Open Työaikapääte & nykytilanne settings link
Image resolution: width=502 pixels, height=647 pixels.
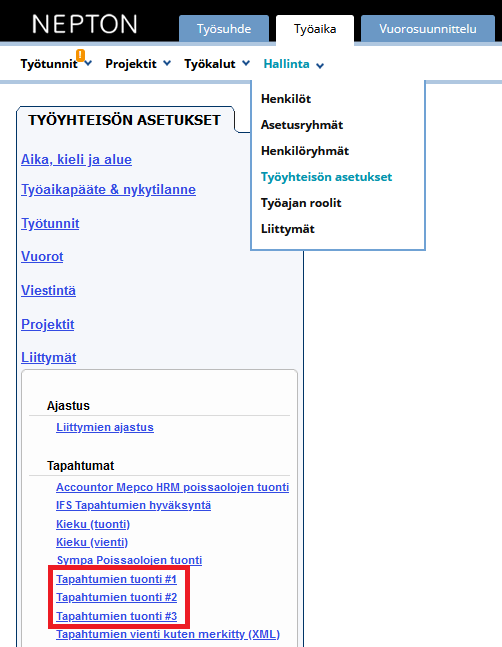click(108, 189)
